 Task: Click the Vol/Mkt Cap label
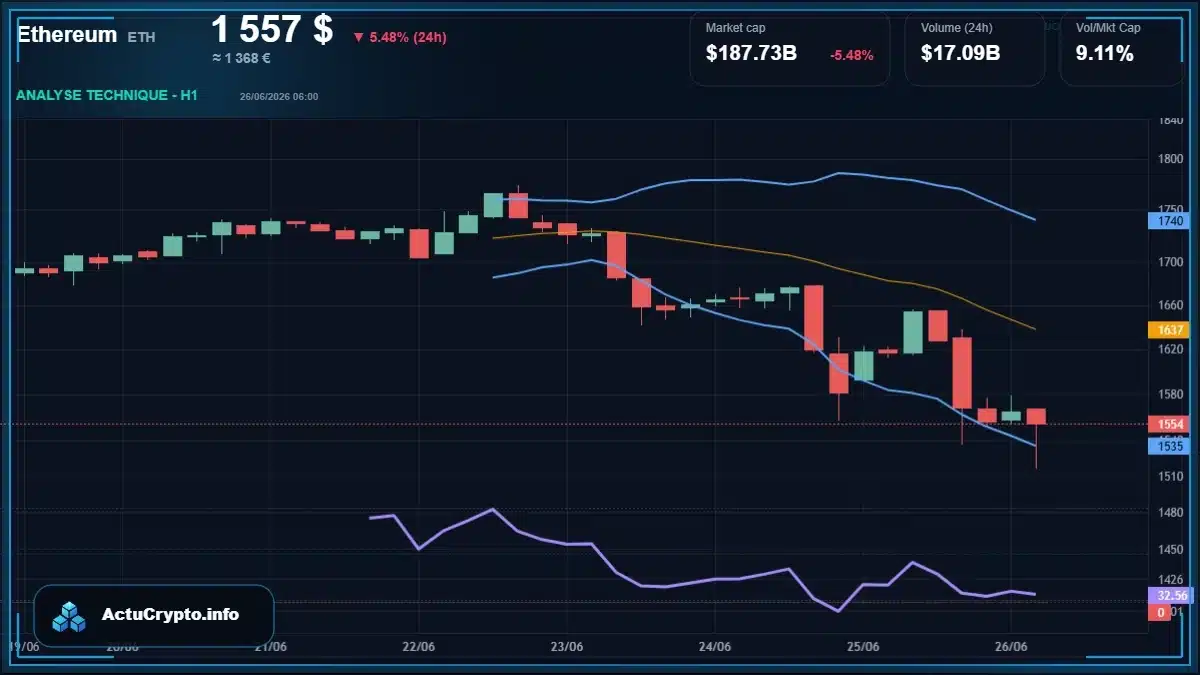1108,28
